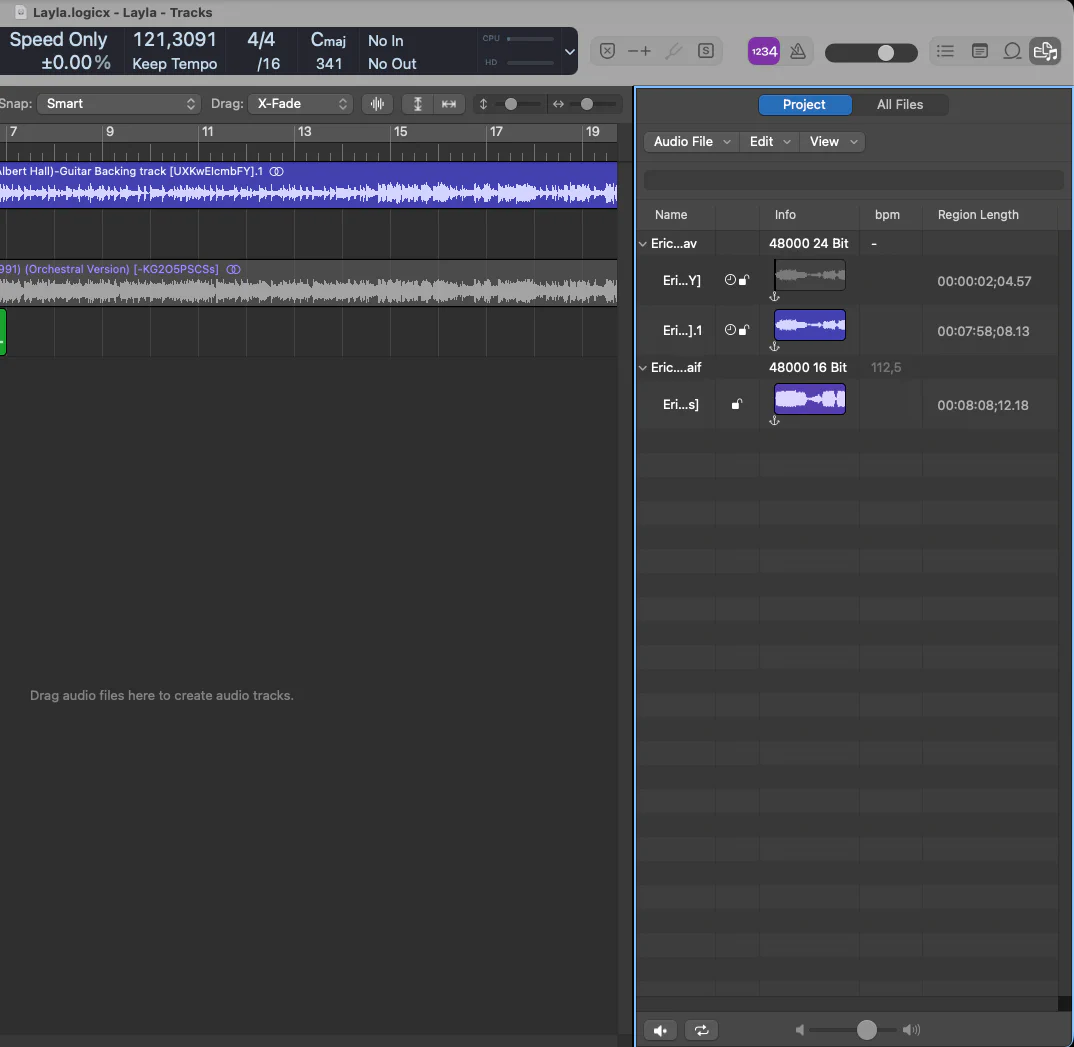Open LCD display mode dropdown arrow
Image resolution: width=1074 pixels, height=1047 pixels.
click(569, 52)
